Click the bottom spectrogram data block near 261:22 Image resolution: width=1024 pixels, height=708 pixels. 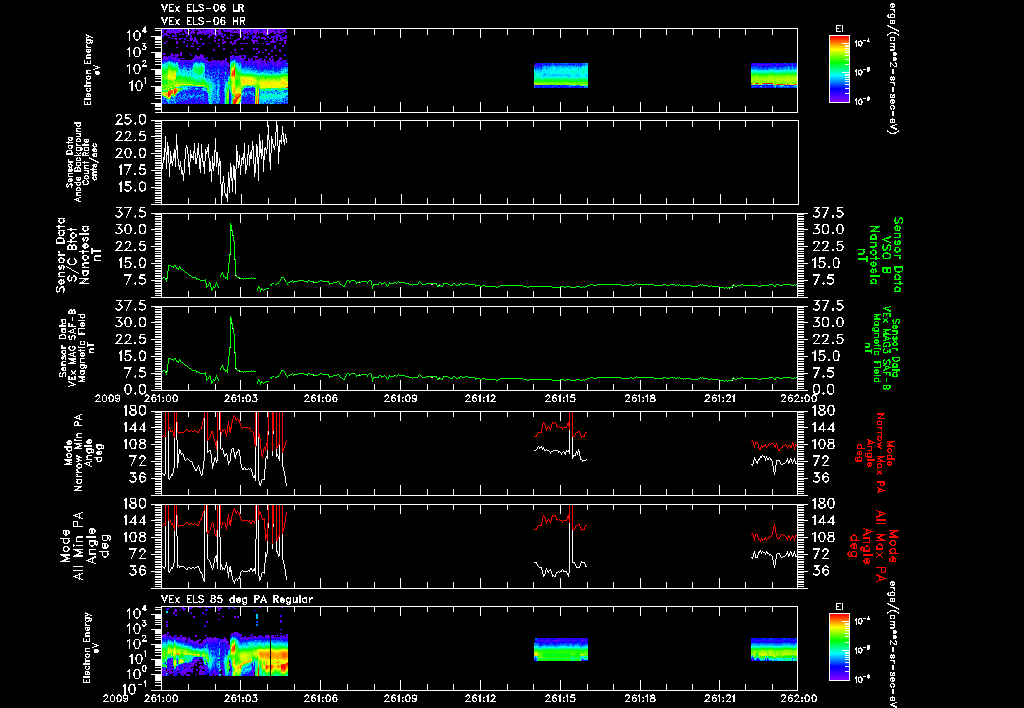(x=774, y=650)
